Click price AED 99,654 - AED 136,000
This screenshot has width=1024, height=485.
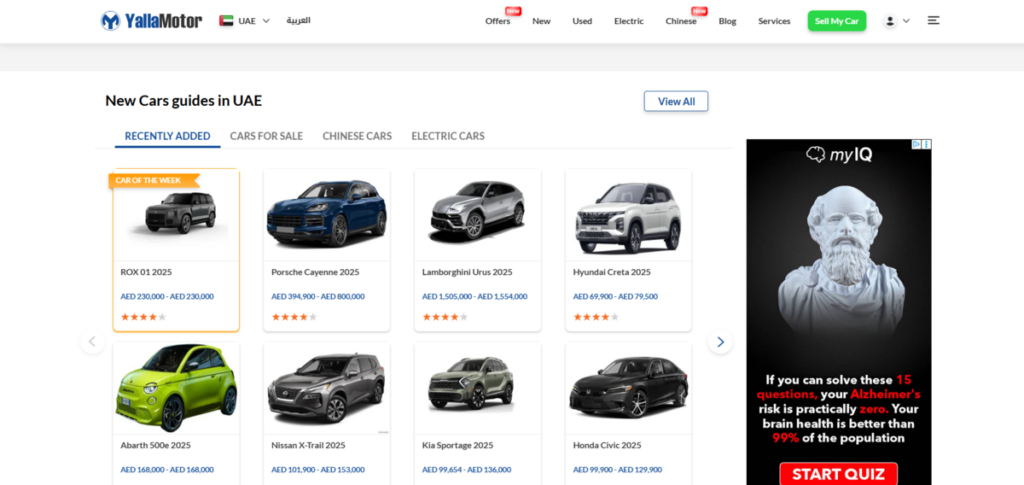[466, 469]
